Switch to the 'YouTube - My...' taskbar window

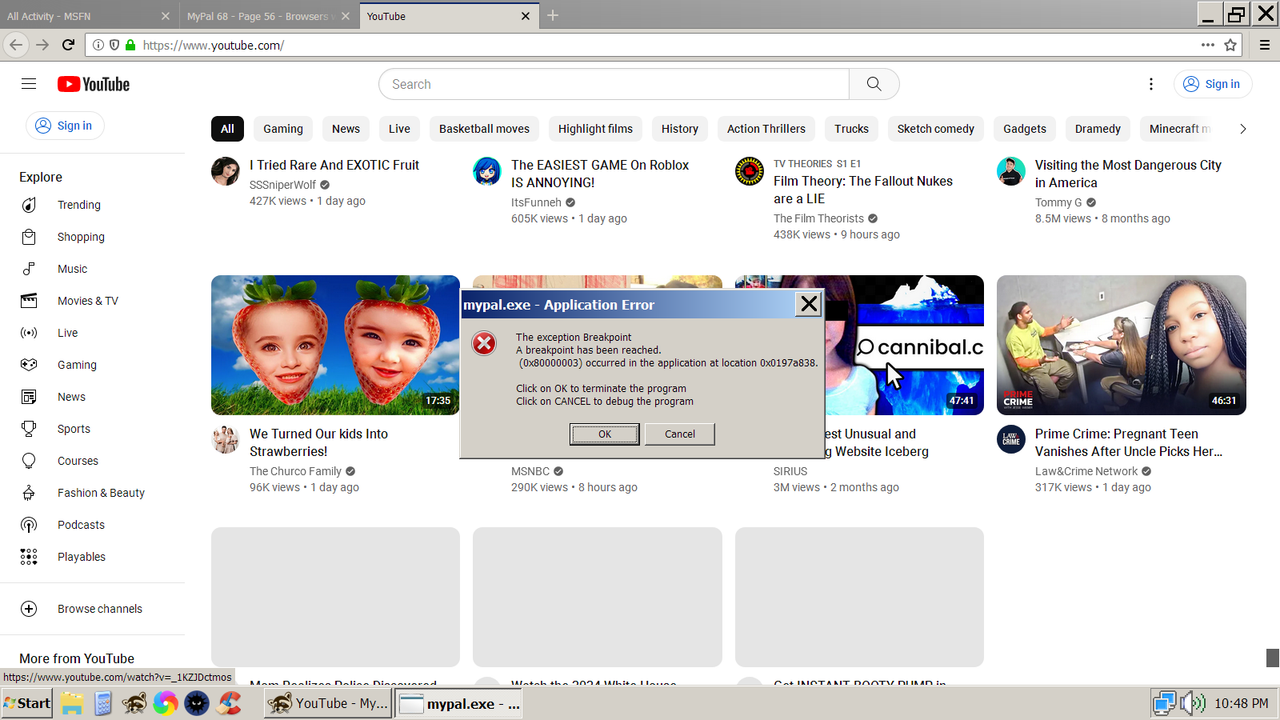[x=328, y=703]
